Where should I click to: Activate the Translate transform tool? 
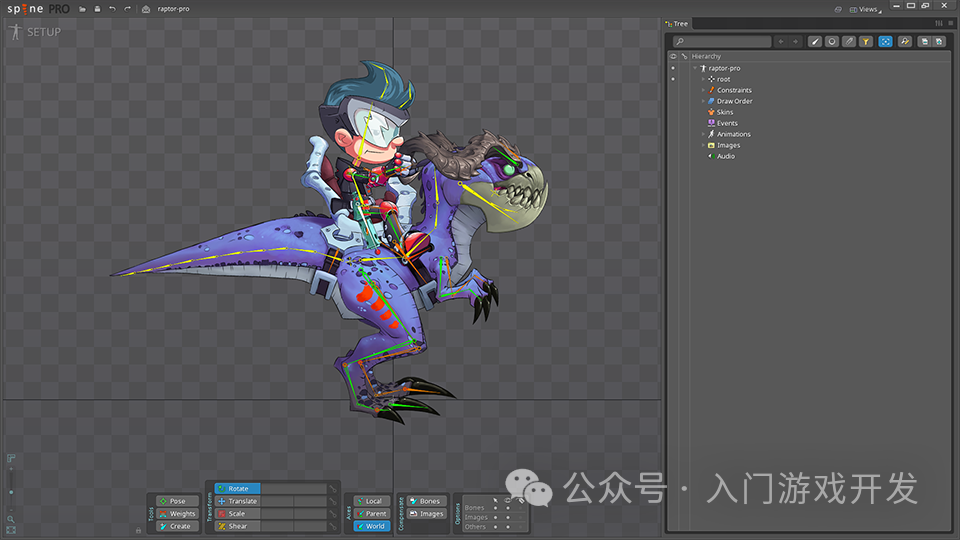pyautogui.click(x=238, y=501)
